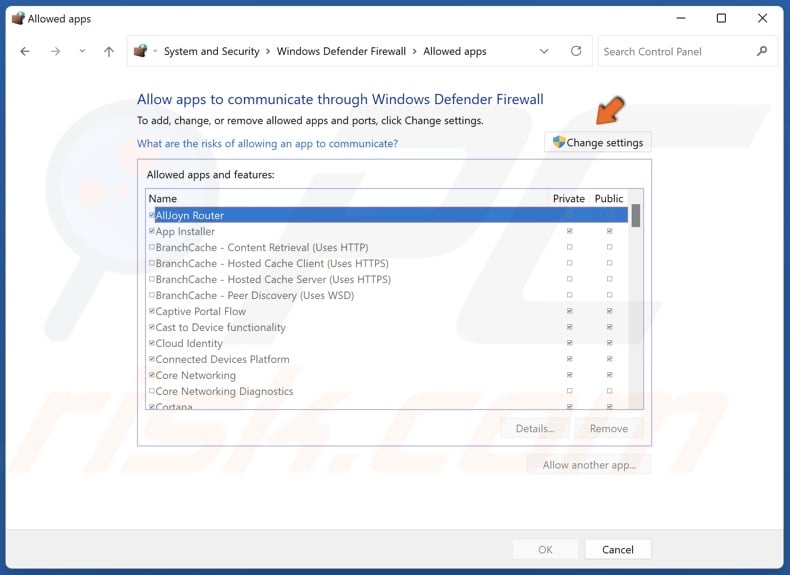
Task: Open System and Security breadcrumb
Action: click(x=212, y=51)
